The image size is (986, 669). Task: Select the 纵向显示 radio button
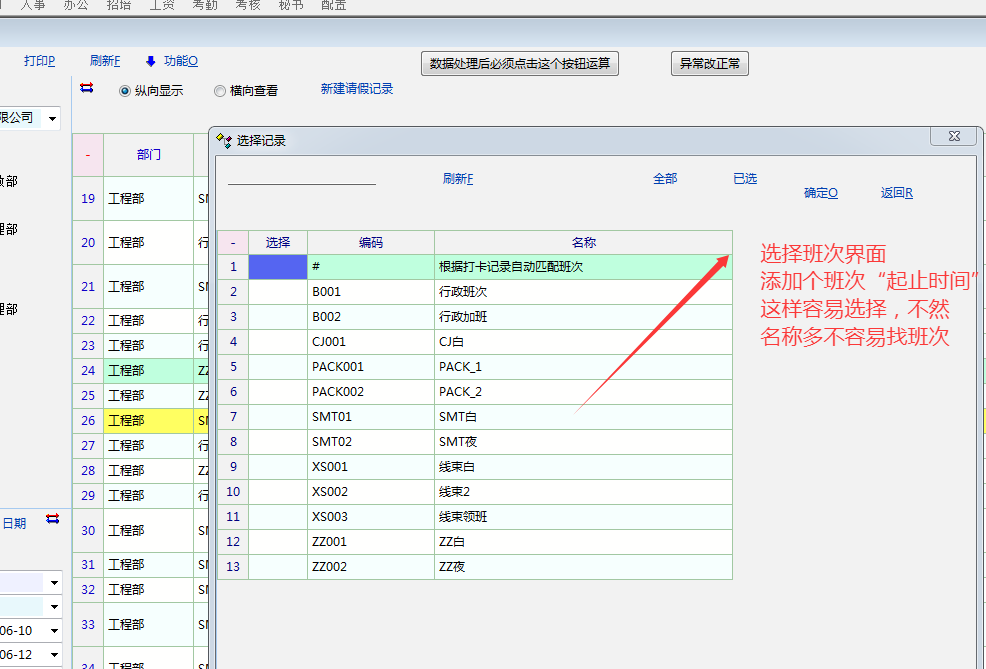click(x=125, y=91)
